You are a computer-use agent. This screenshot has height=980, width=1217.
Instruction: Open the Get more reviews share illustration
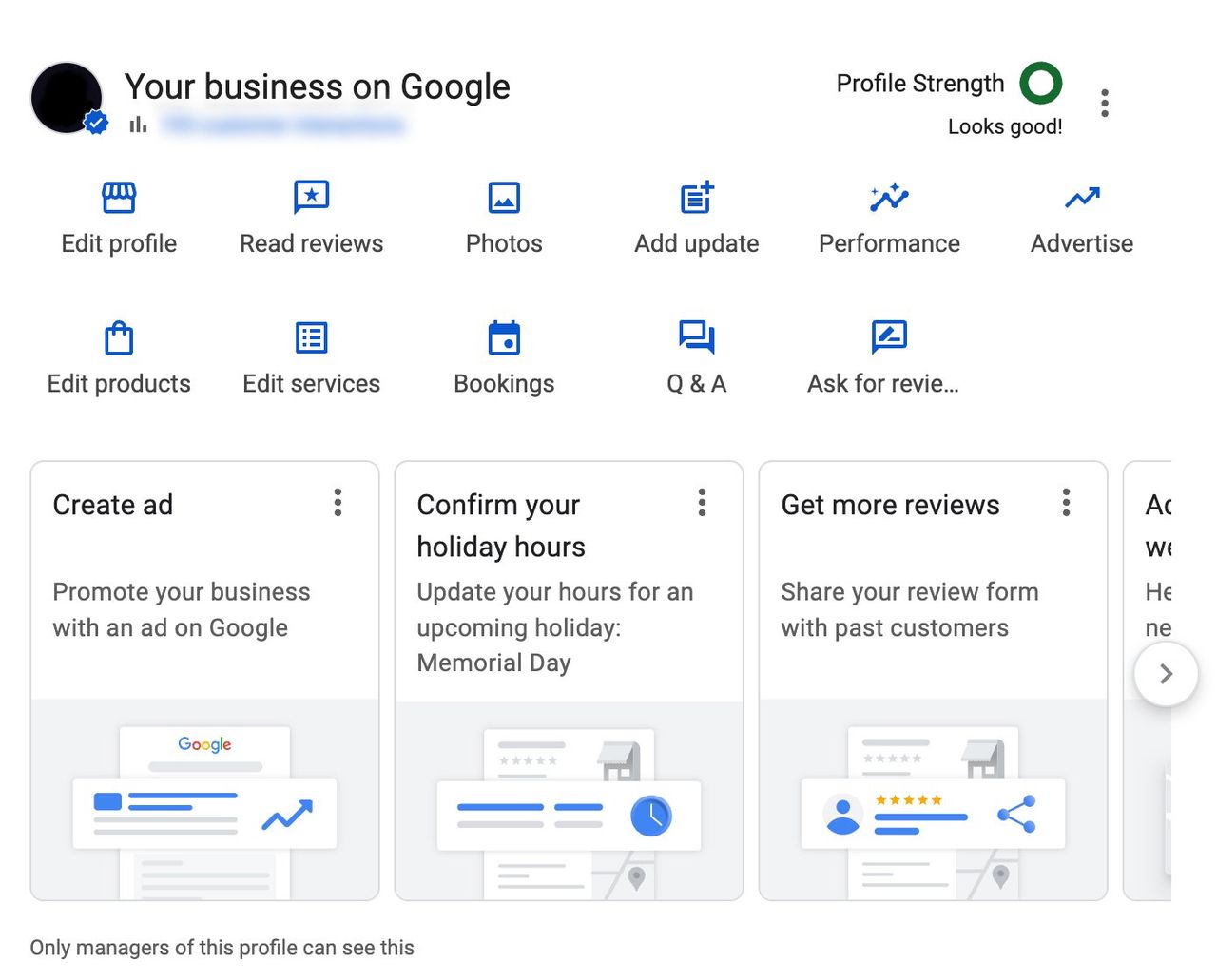click(933, 800)
